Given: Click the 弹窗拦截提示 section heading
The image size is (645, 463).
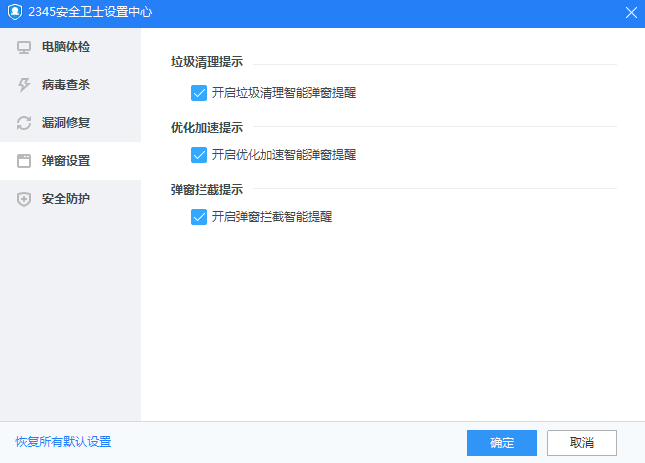Looking at the screenshot, I should click(207, 190).
